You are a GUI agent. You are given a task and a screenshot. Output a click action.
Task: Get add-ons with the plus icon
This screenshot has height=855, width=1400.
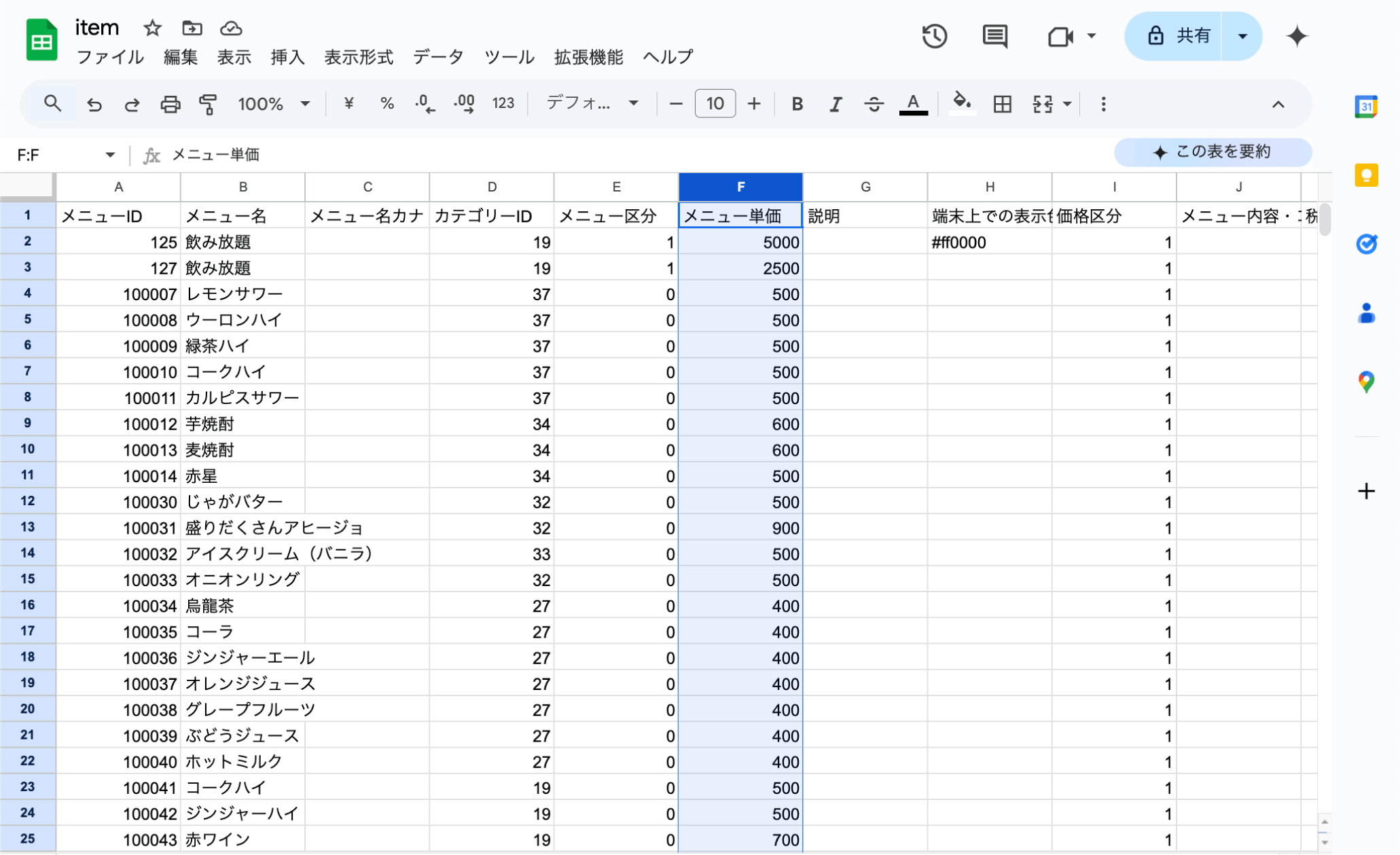(1366, 491)
